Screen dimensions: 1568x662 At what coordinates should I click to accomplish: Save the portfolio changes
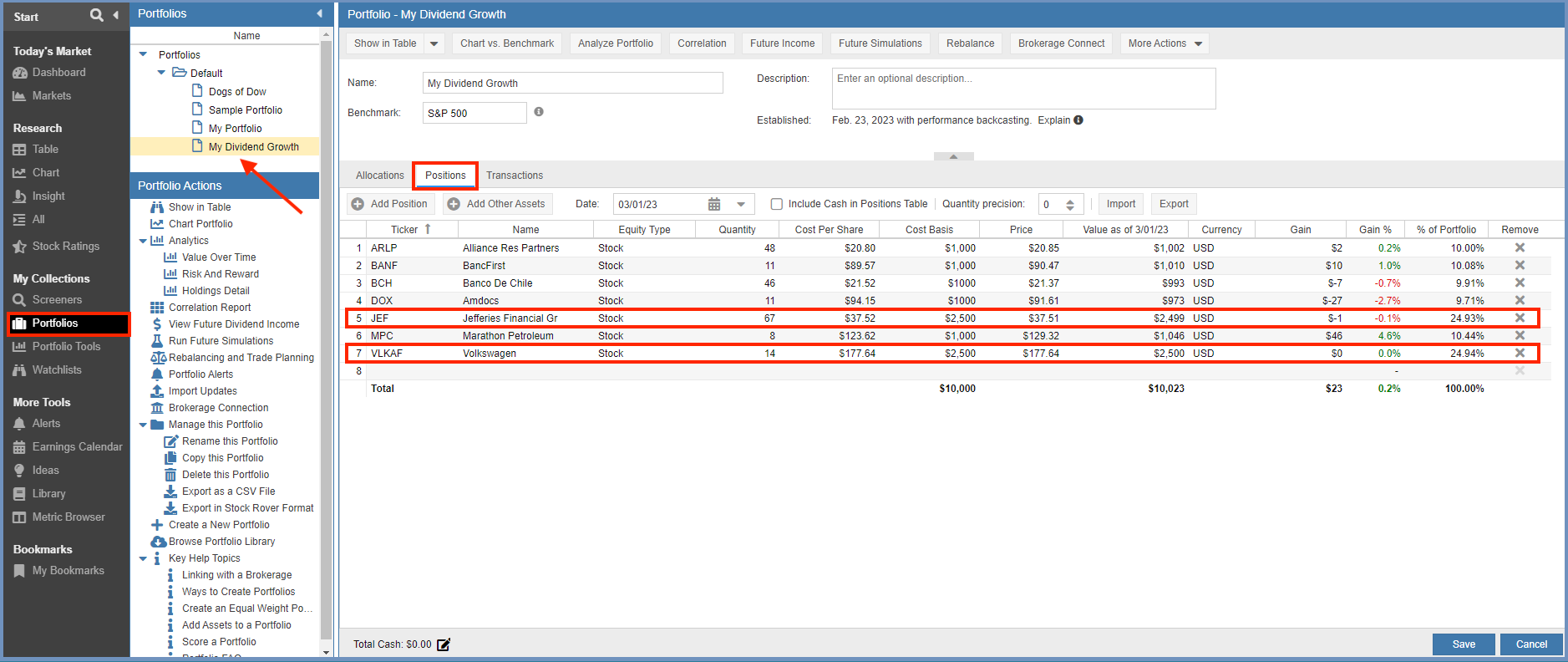click(x=1464, y=644)
